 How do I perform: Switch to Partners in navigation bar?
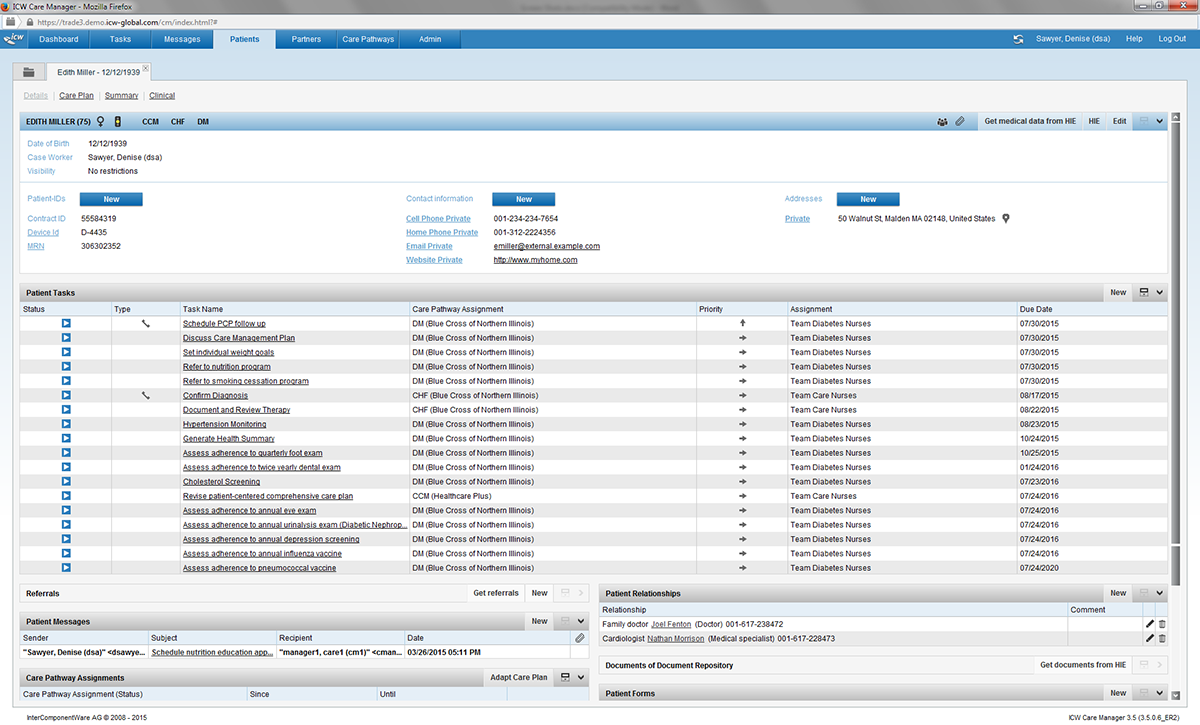(306, 39)
